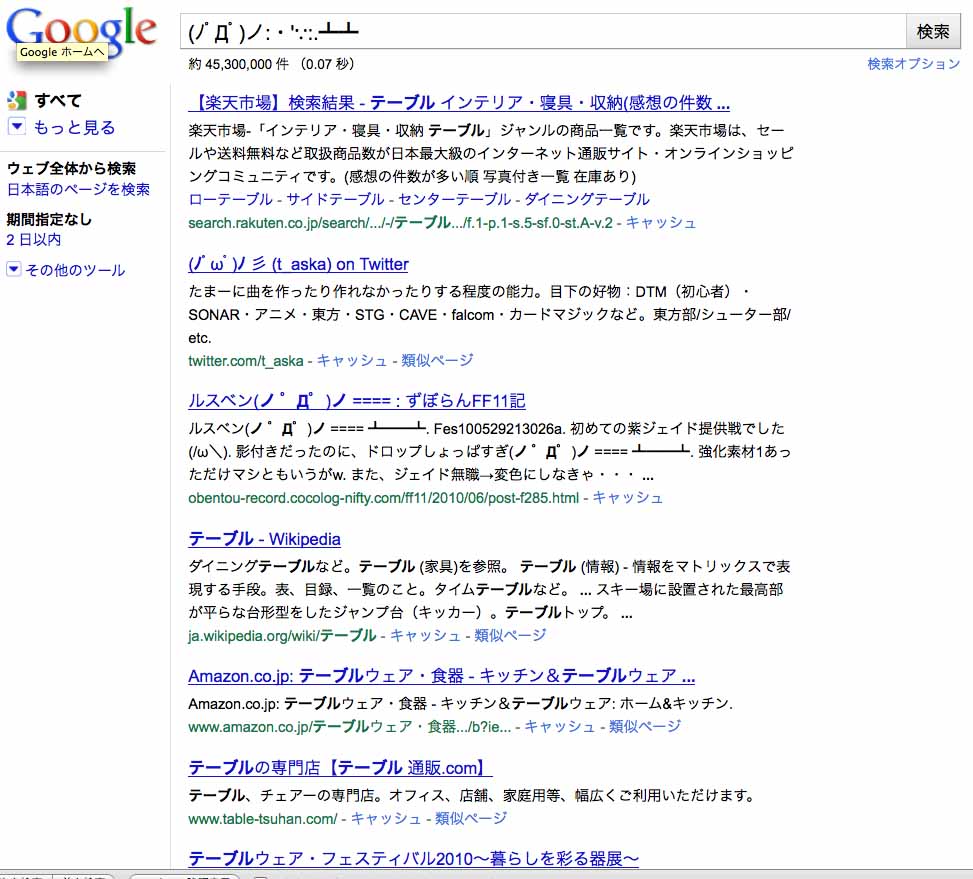Select すべて in sidebar
Image resolution: width=973 pixels, height=879 pixels.
[x=58, y=100]
